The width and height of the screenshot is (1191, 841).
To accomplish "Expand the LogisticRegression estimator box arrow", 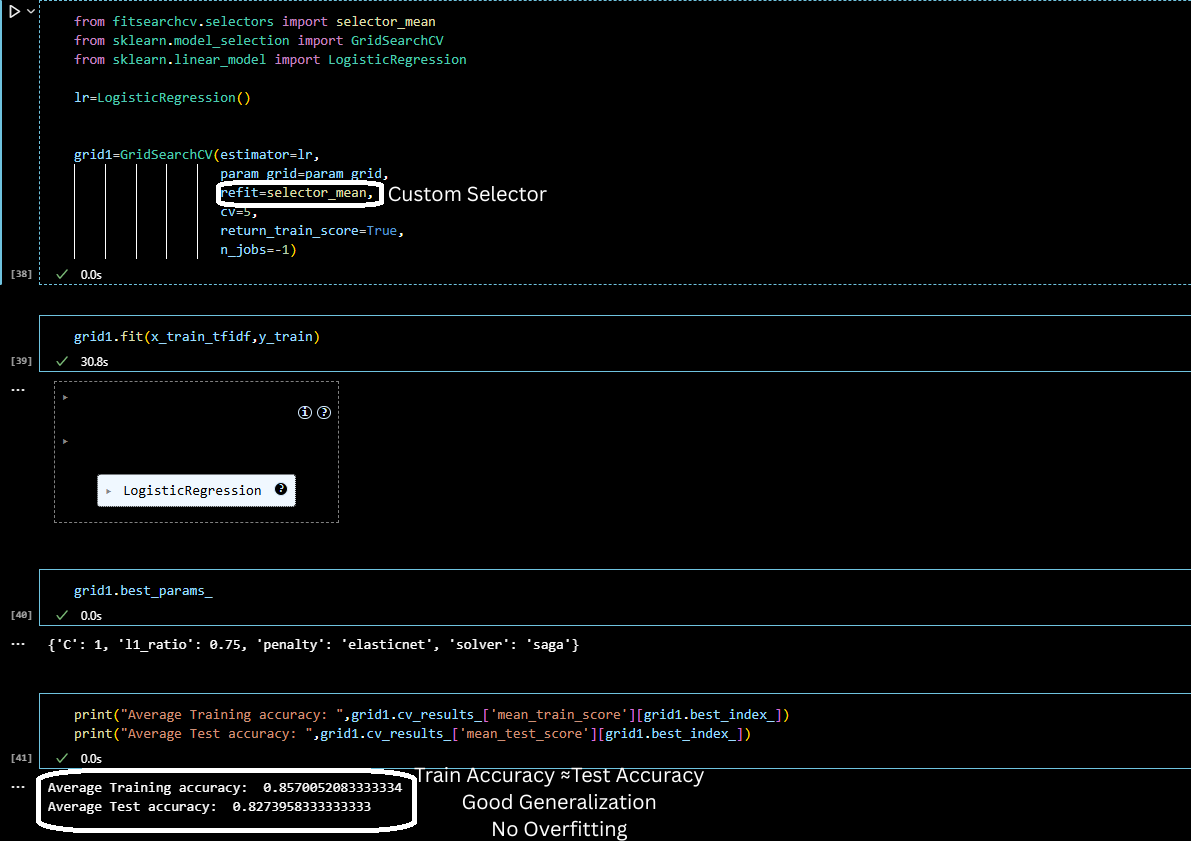I will coord(109,492).
